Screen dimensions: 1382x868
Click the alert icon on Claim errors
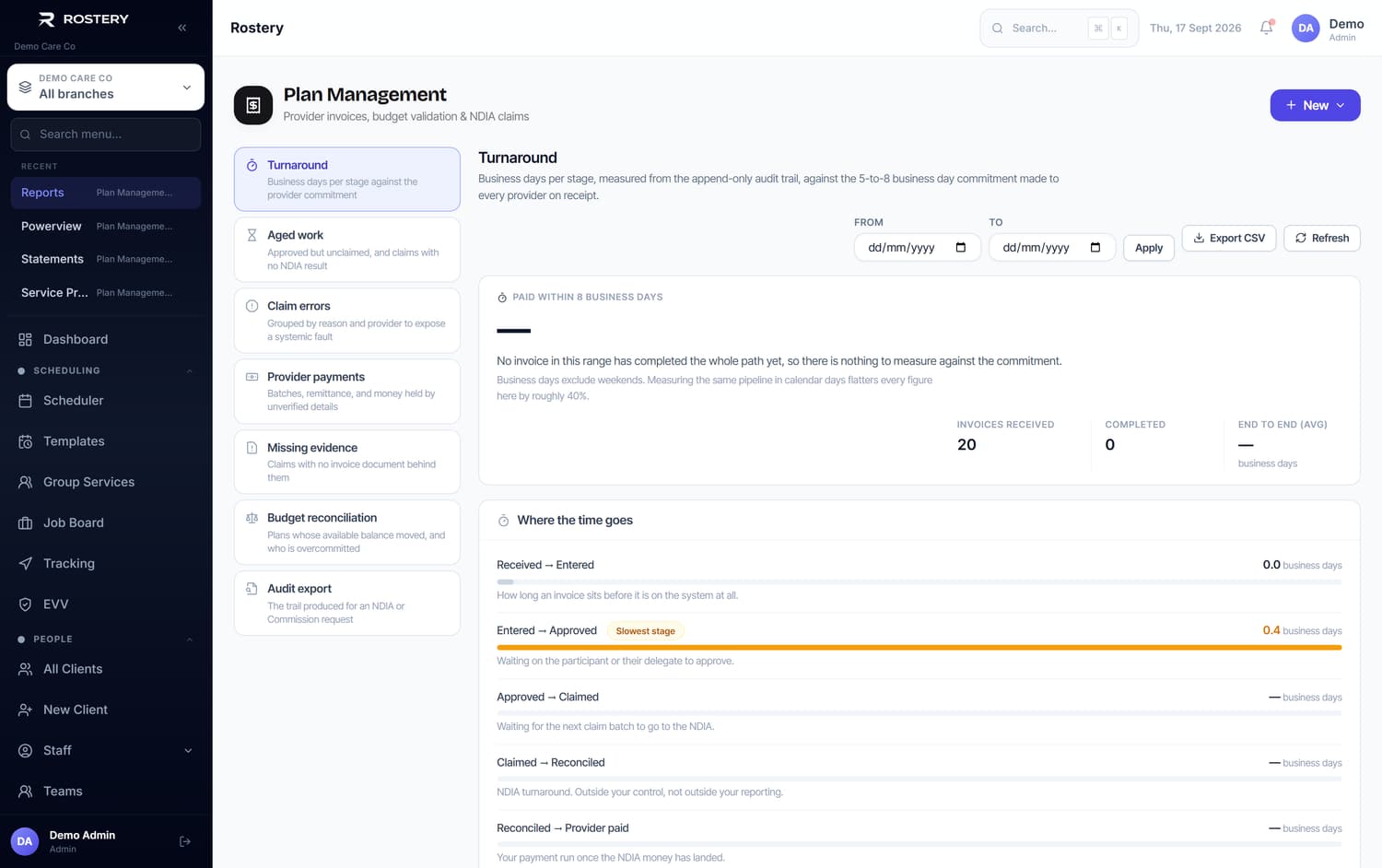(252, 306)
